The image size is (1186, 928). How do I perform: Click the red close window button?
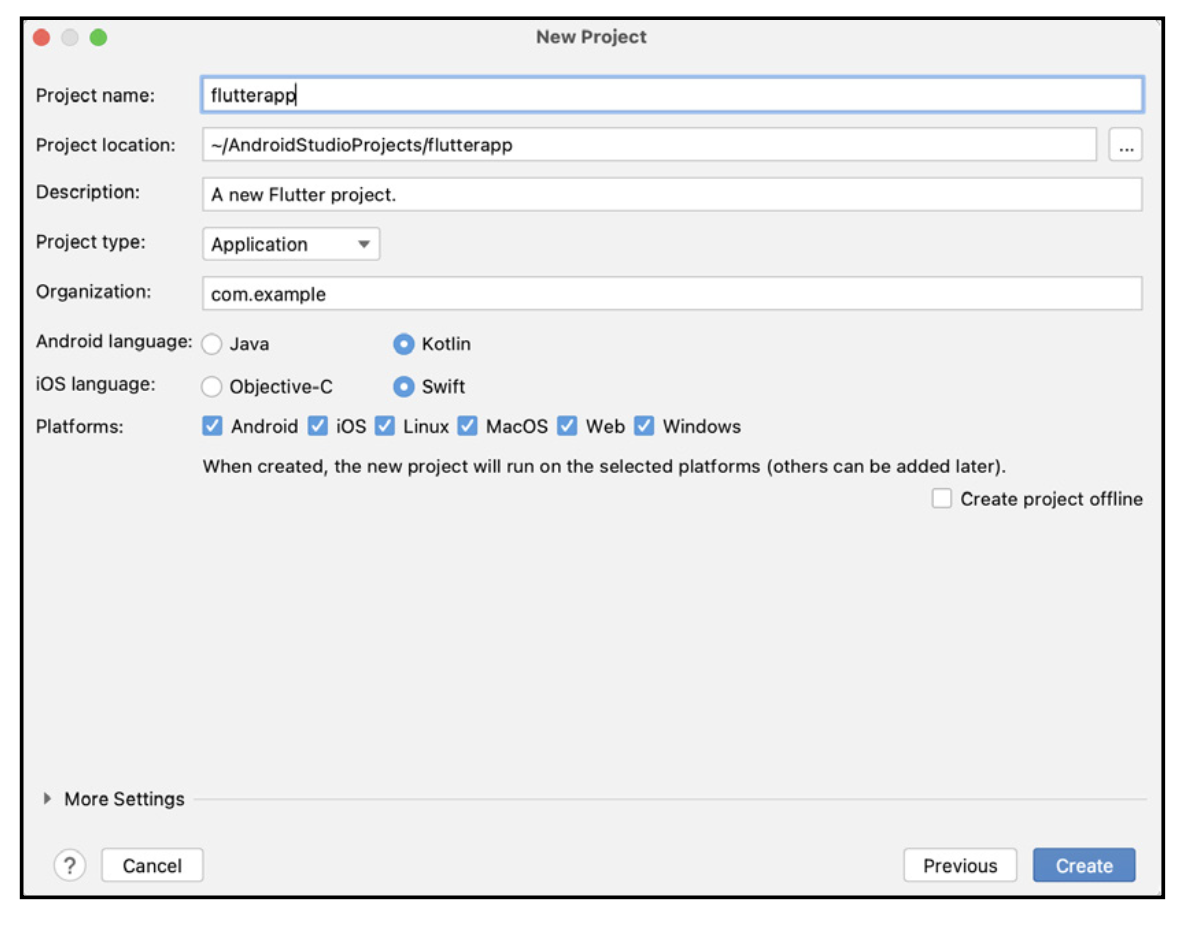coord(41,38)
